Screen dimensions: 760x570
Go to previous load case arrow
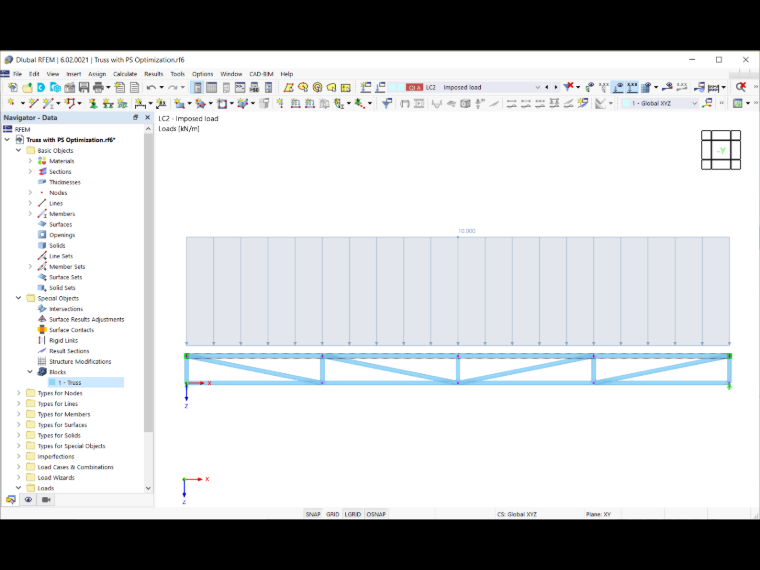(x=547, y=87)
